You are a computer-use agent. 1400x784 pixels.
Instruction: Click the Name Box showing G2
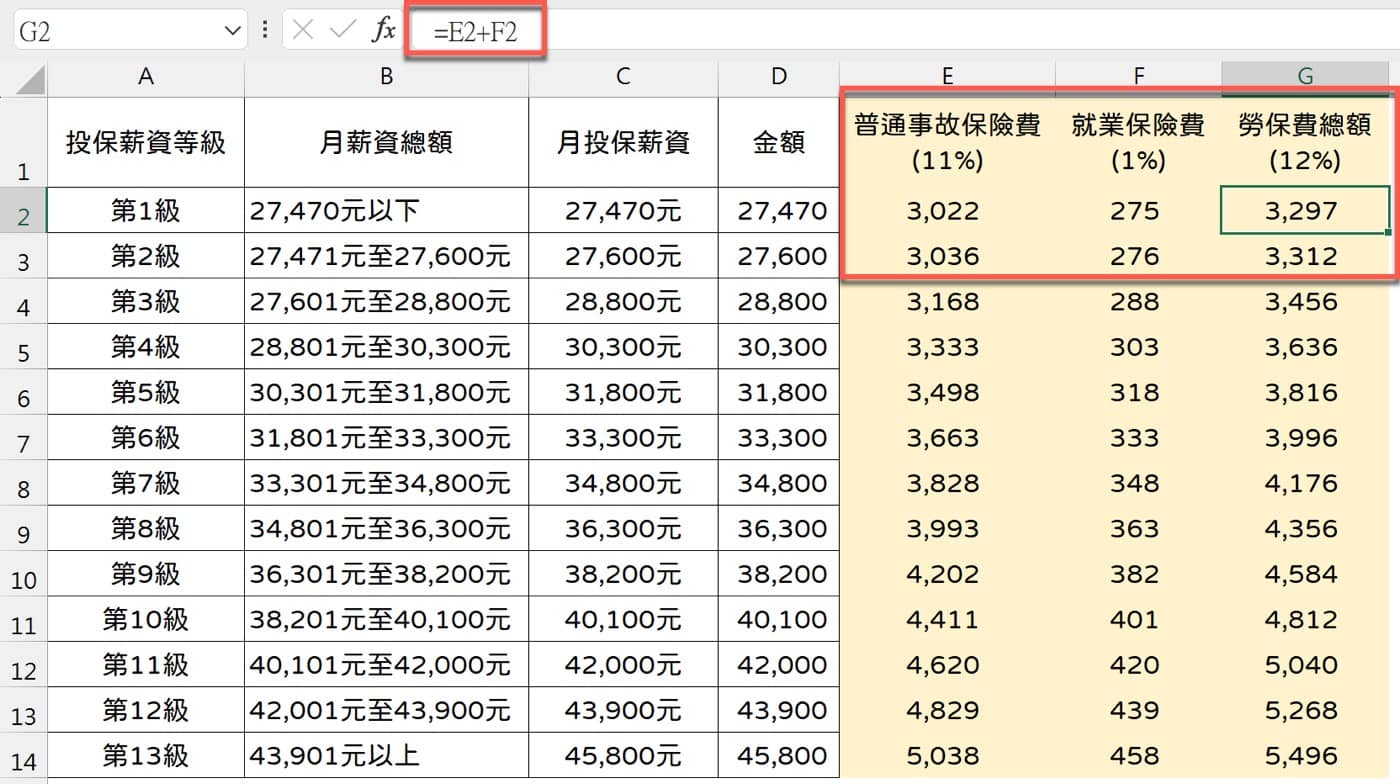pos(130,31)
